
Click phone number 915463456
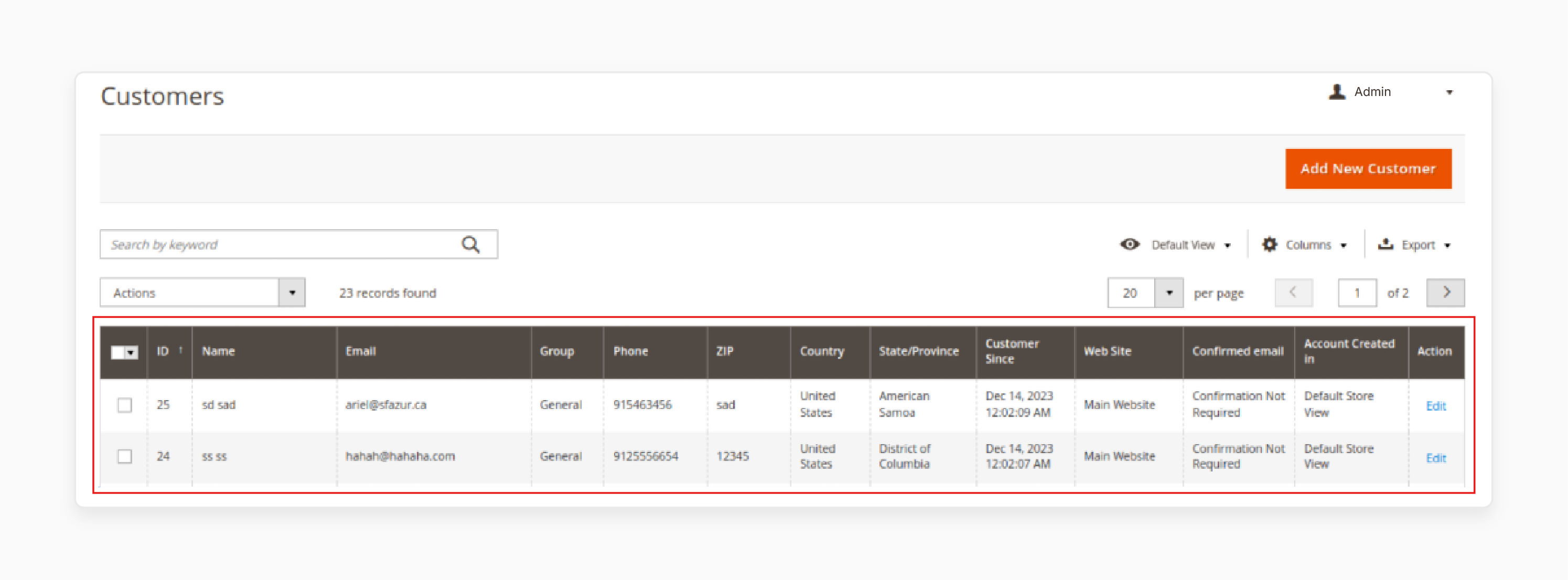pyautogui.click(x=642, y=405)
